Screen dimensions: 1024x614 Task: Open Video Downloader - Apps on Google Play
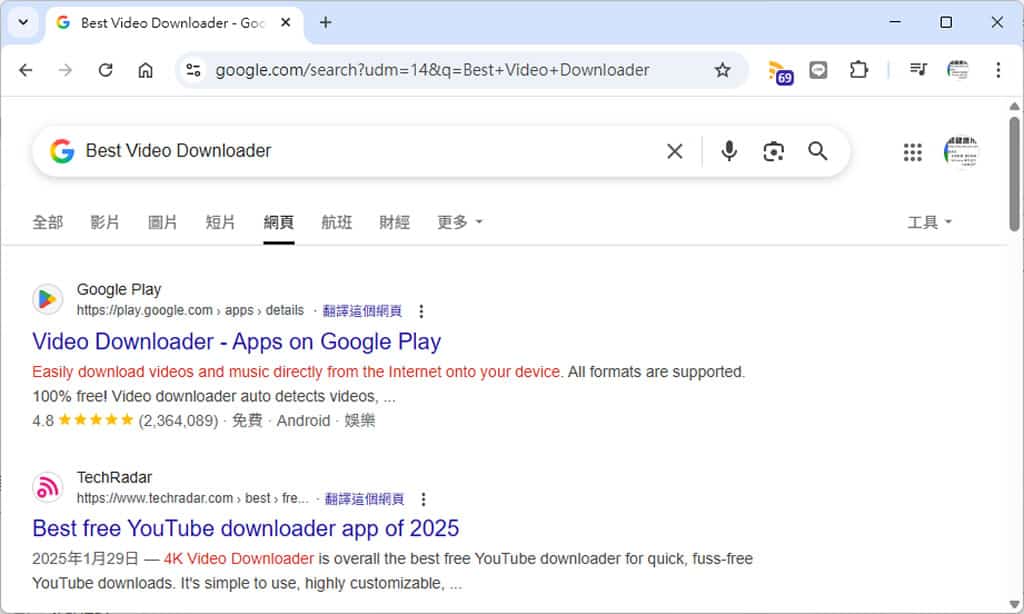(236, 342)
